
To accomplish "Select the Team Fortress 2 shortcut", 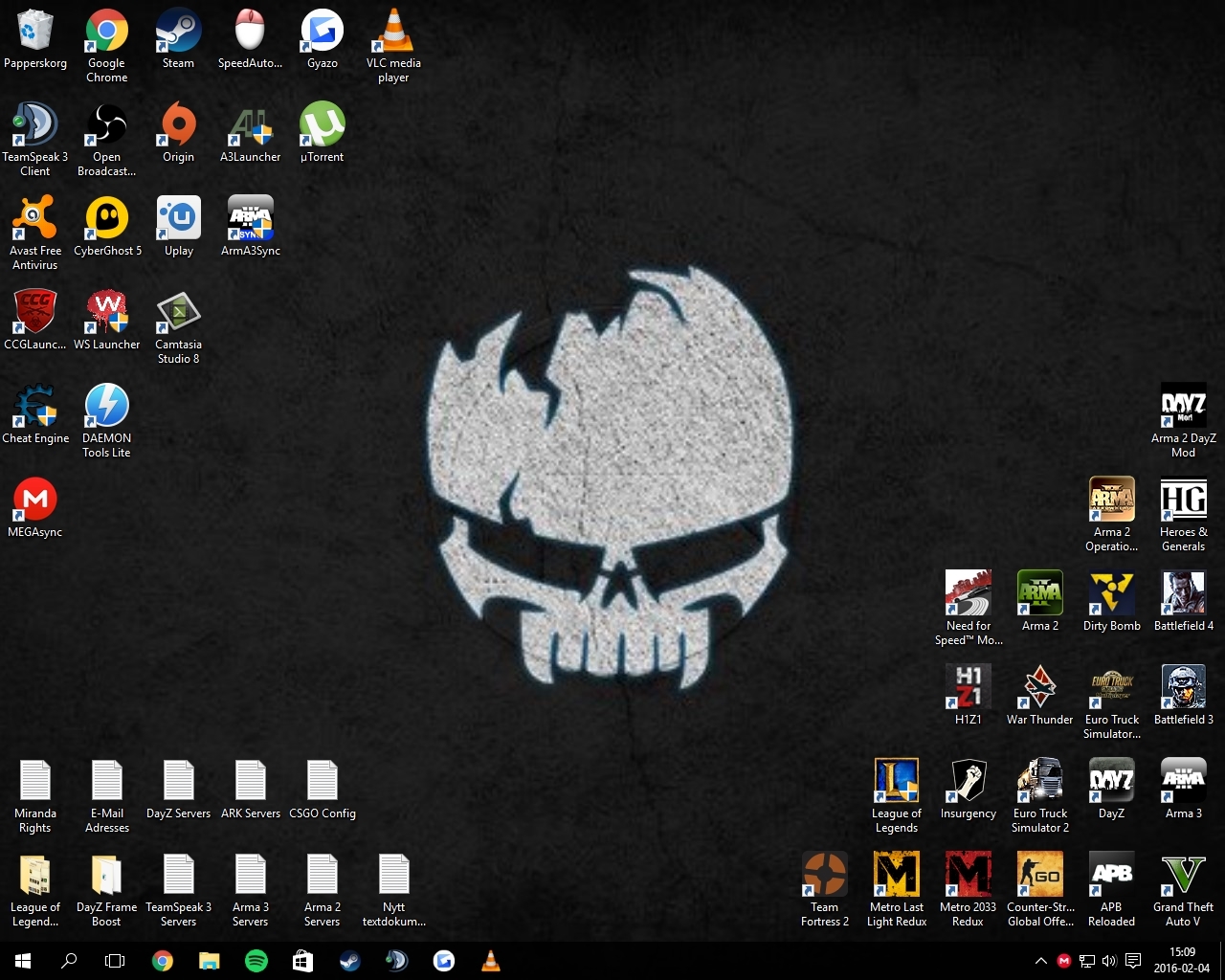I will click(825, 890).
